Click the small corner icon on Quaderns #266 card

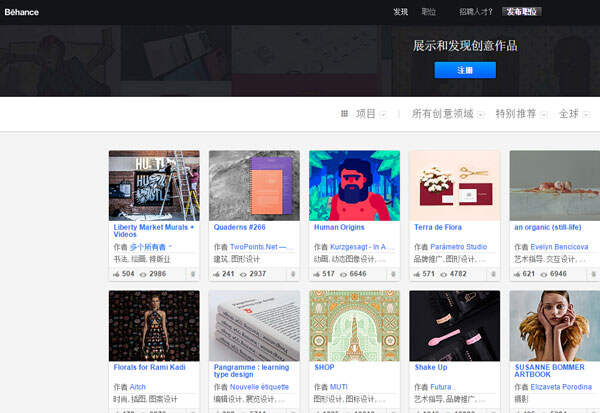[x=293, y=273]
